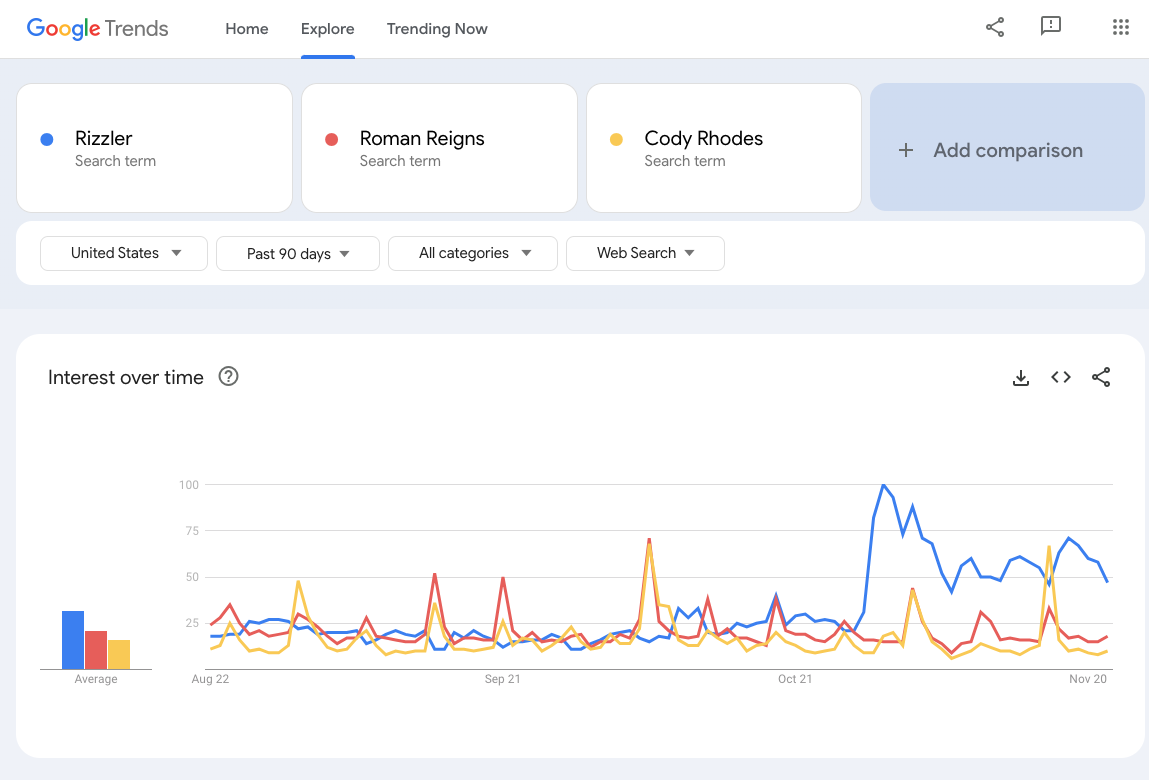The width and height of the screenshot is (1149, 780).
Task: Click the page share icon in header
Action: (x=994, y=28)
